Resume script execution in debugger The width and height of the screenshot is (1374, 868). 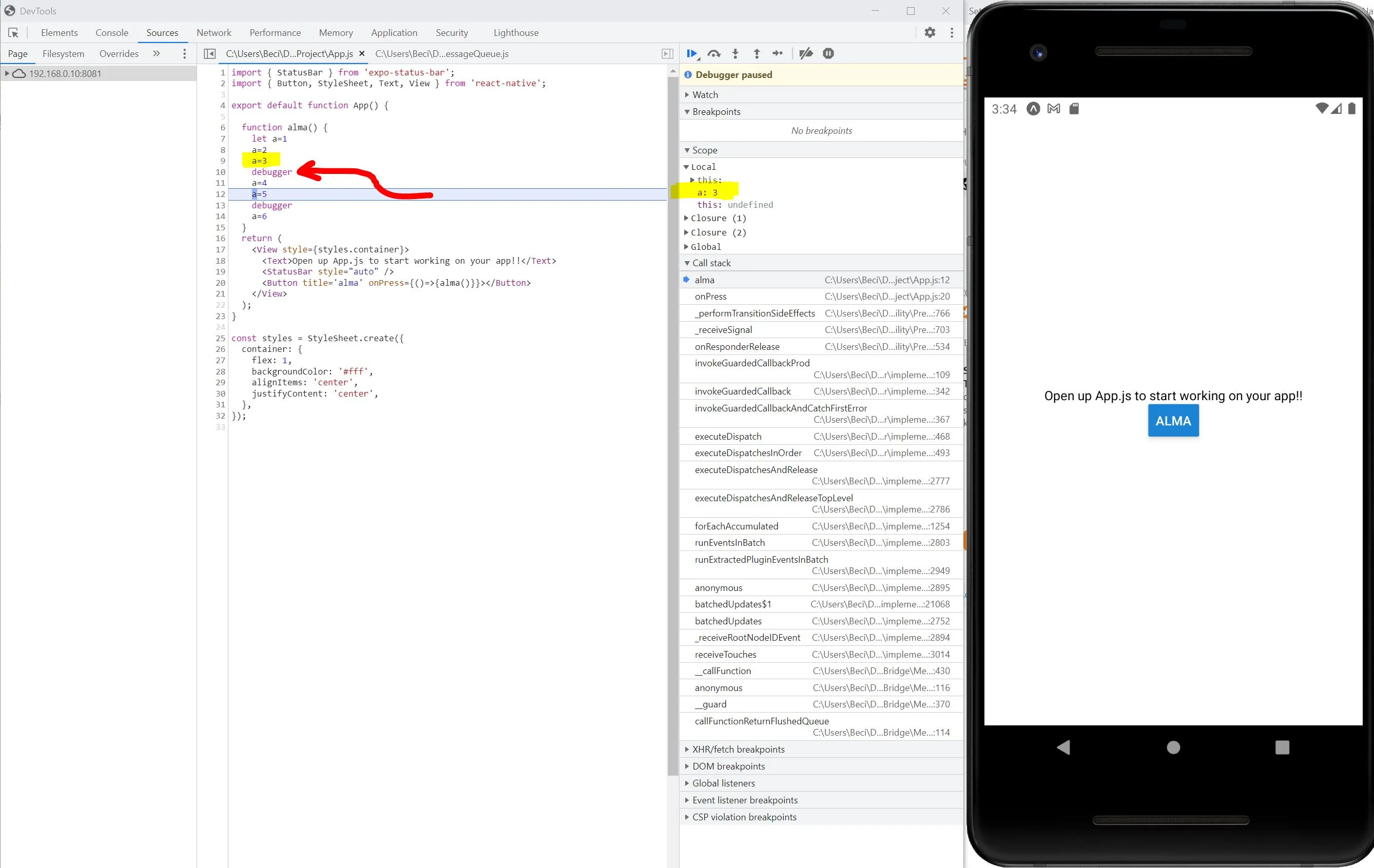pyautogui.click(x=691, y=53)
